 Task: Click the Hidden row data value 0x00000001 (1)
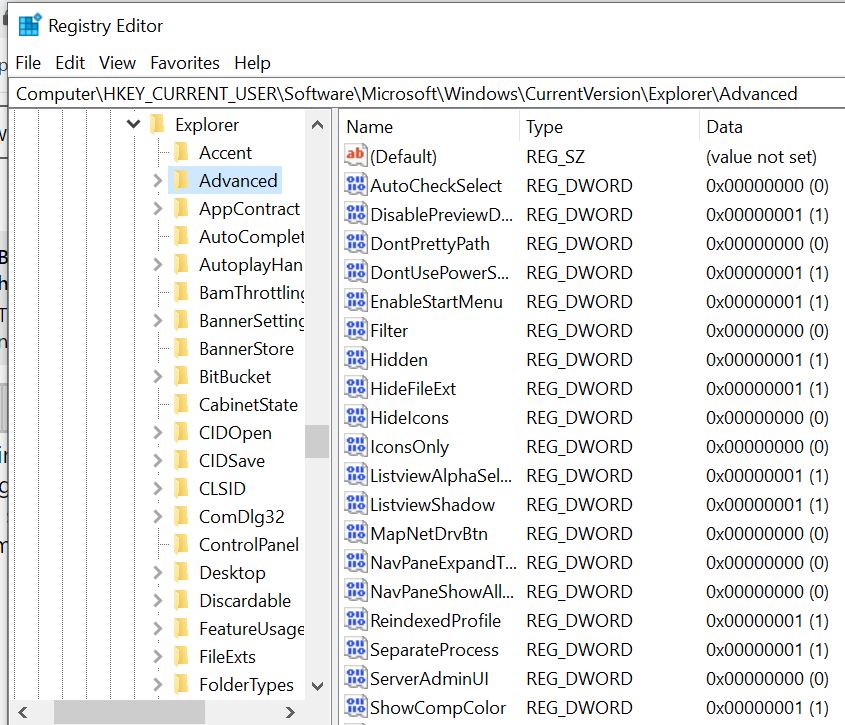point(767,360)
